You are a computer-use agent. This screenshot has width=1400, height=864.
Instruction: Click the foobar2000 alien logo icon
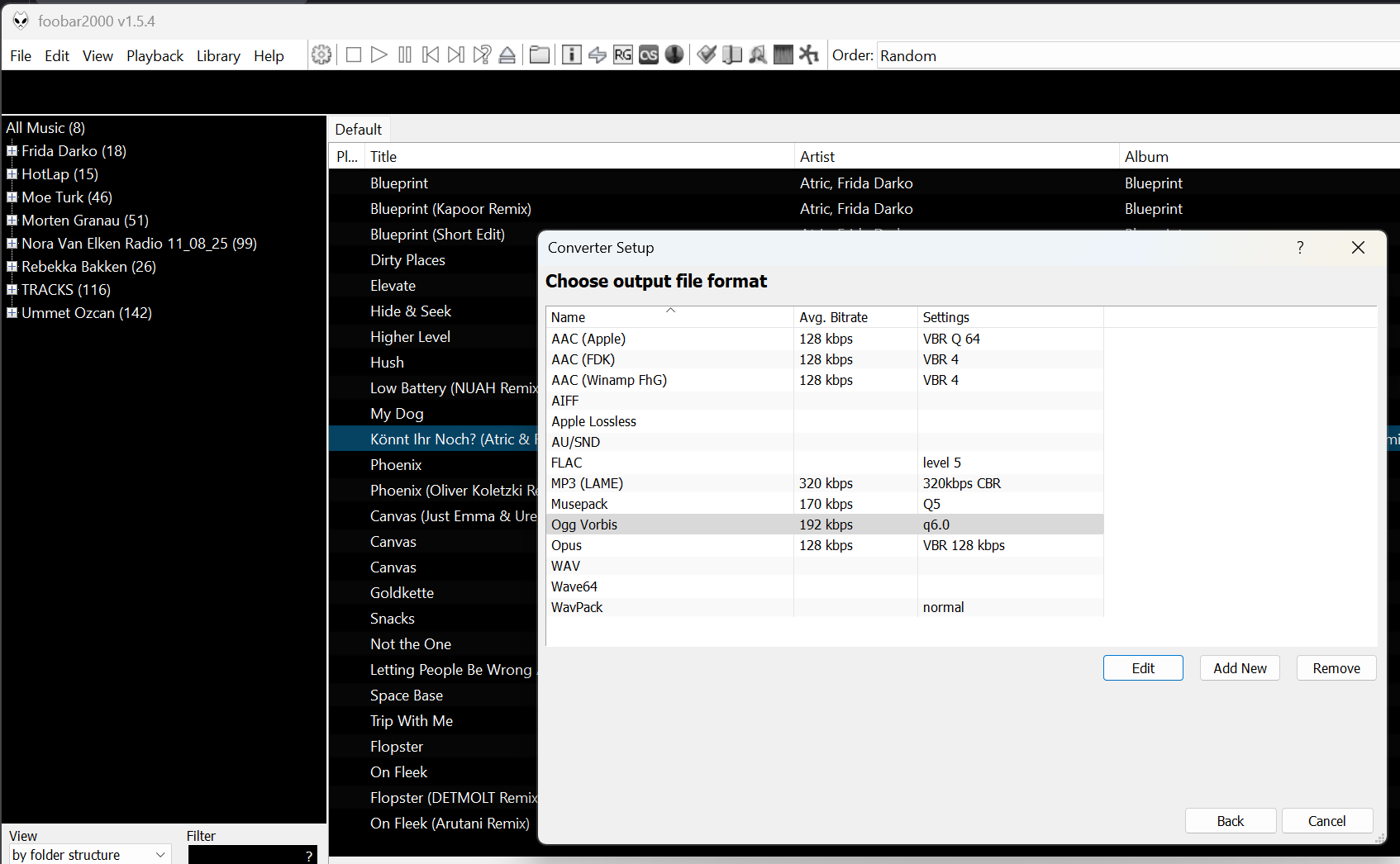tap(21, 21)
